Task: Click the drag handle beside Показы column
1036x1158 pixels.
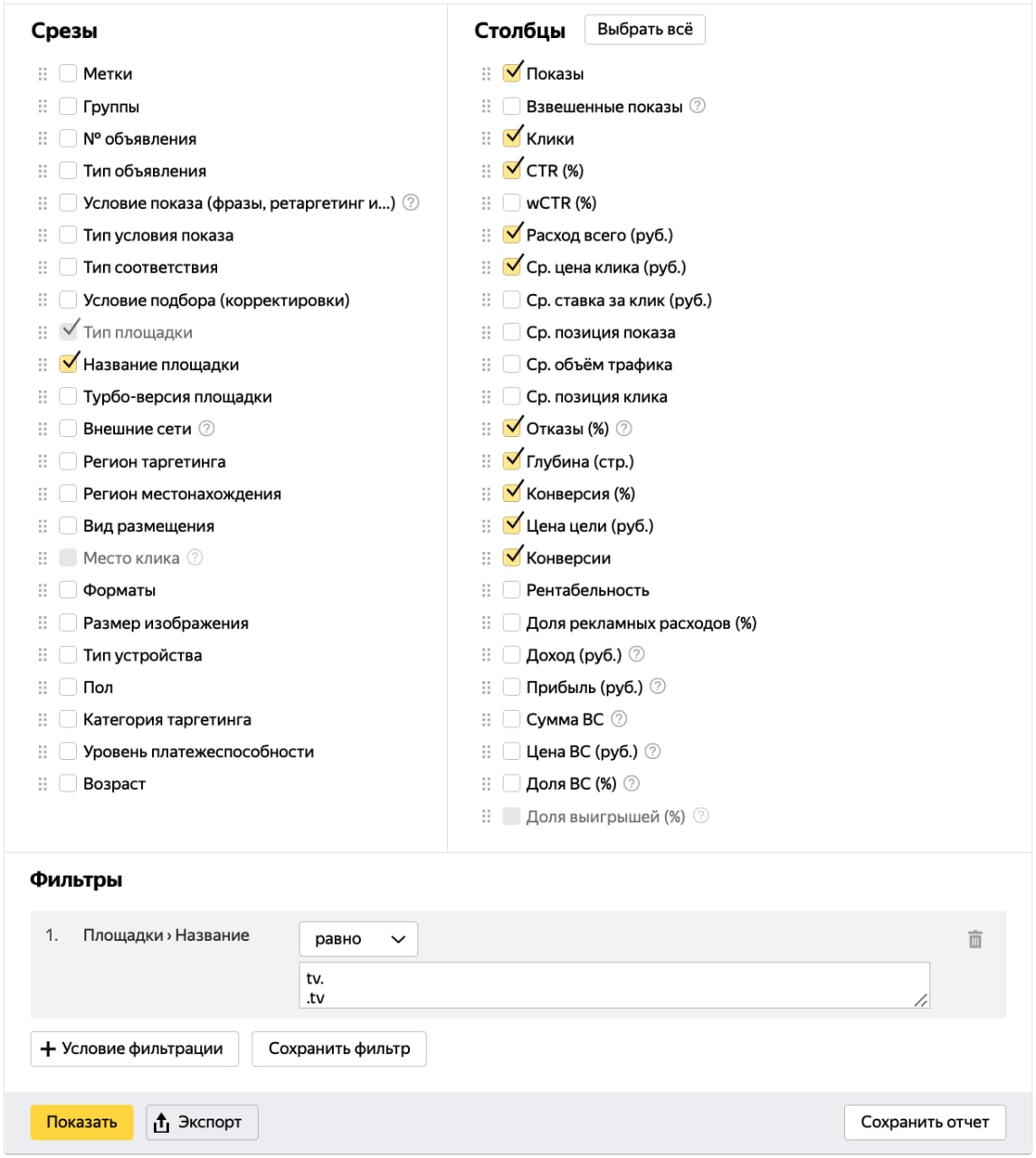Action: tap(486, 74)
